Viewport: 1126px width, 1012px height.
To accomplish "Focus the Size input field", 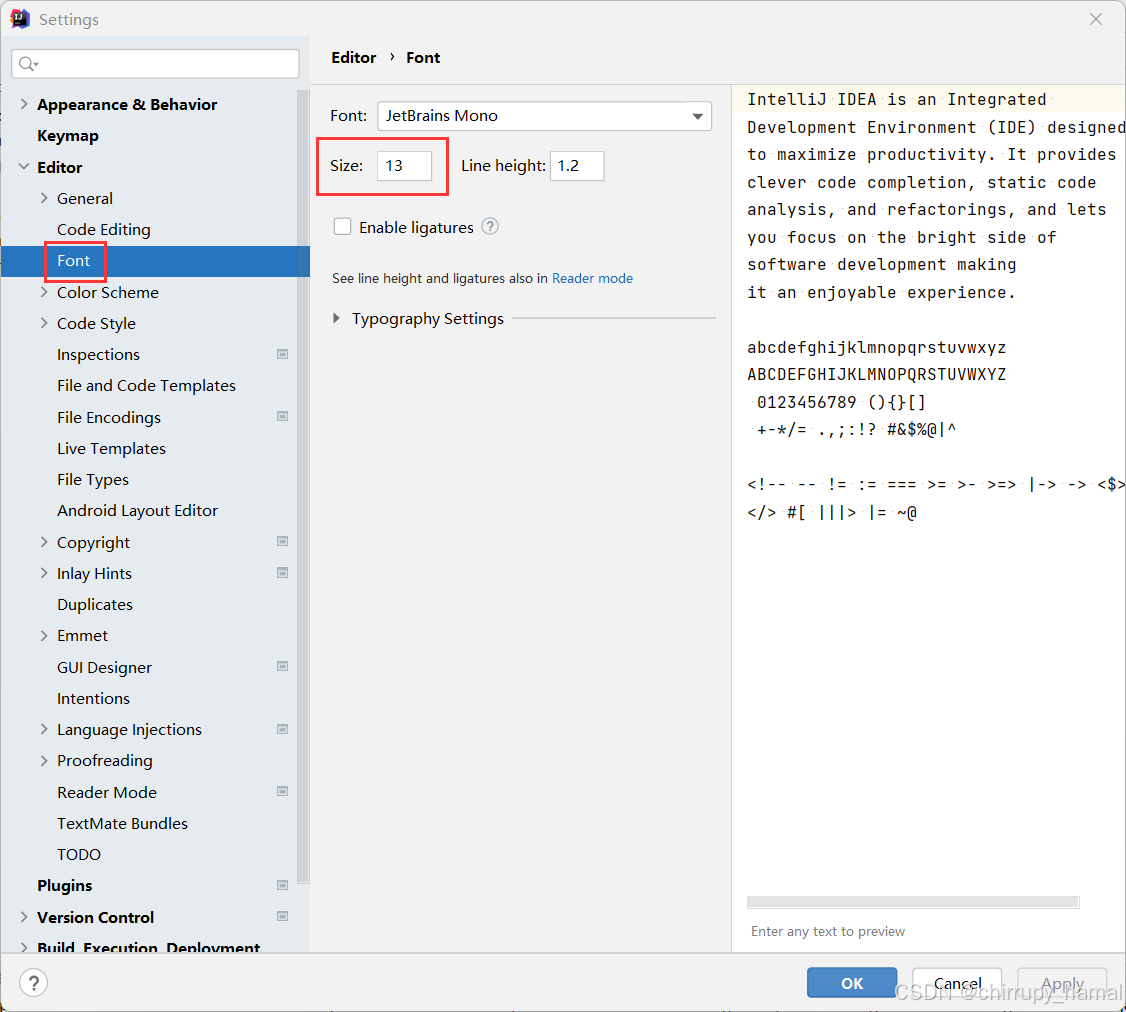I will [x=404, y=166].
